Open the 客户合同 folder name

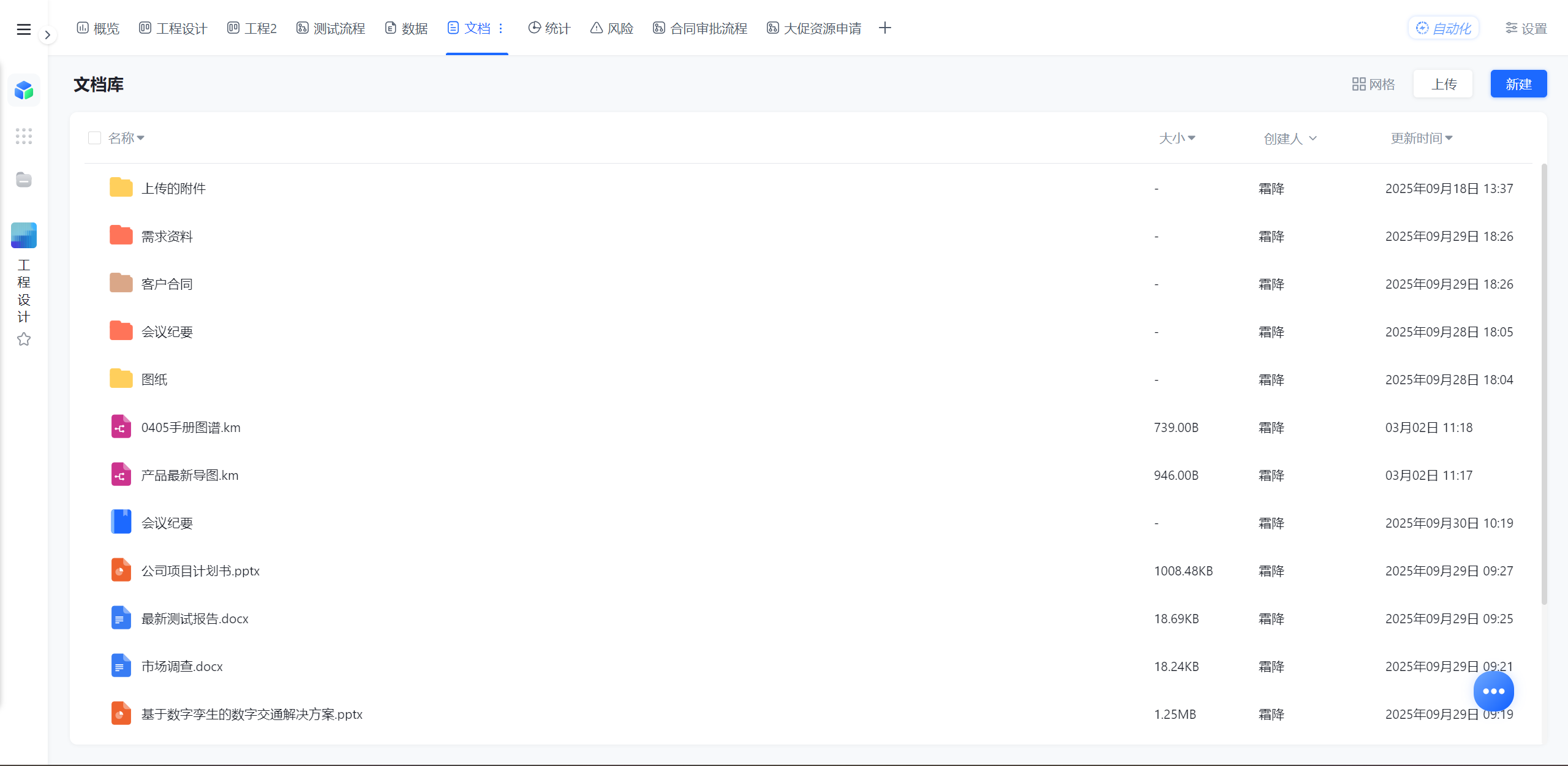click(x=167, y=284)
